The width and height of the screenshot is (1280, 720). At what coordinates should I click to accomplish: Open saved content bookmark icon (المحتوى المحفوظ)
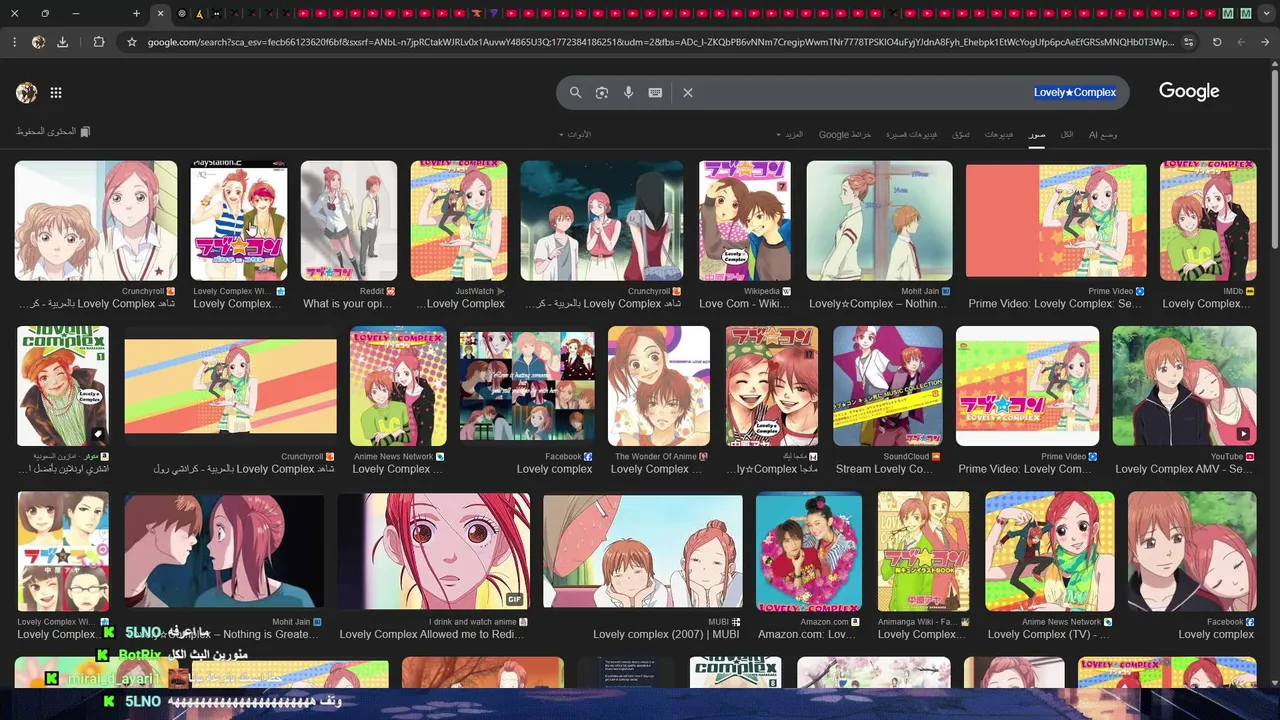[x=85, y=132]
